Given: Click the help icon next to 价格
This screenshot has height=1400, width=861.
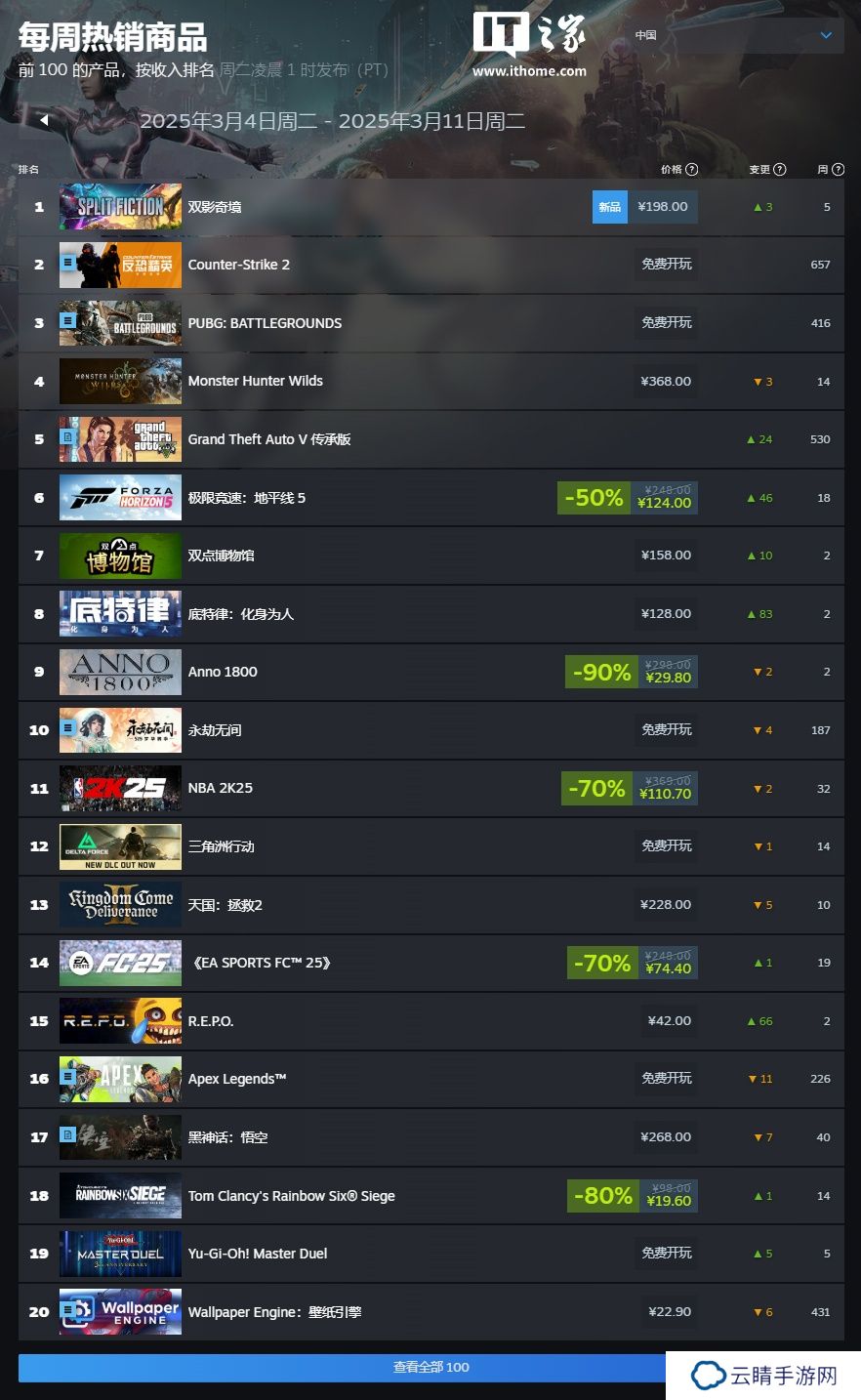Looking at the screenshot, I should (692, 169).
